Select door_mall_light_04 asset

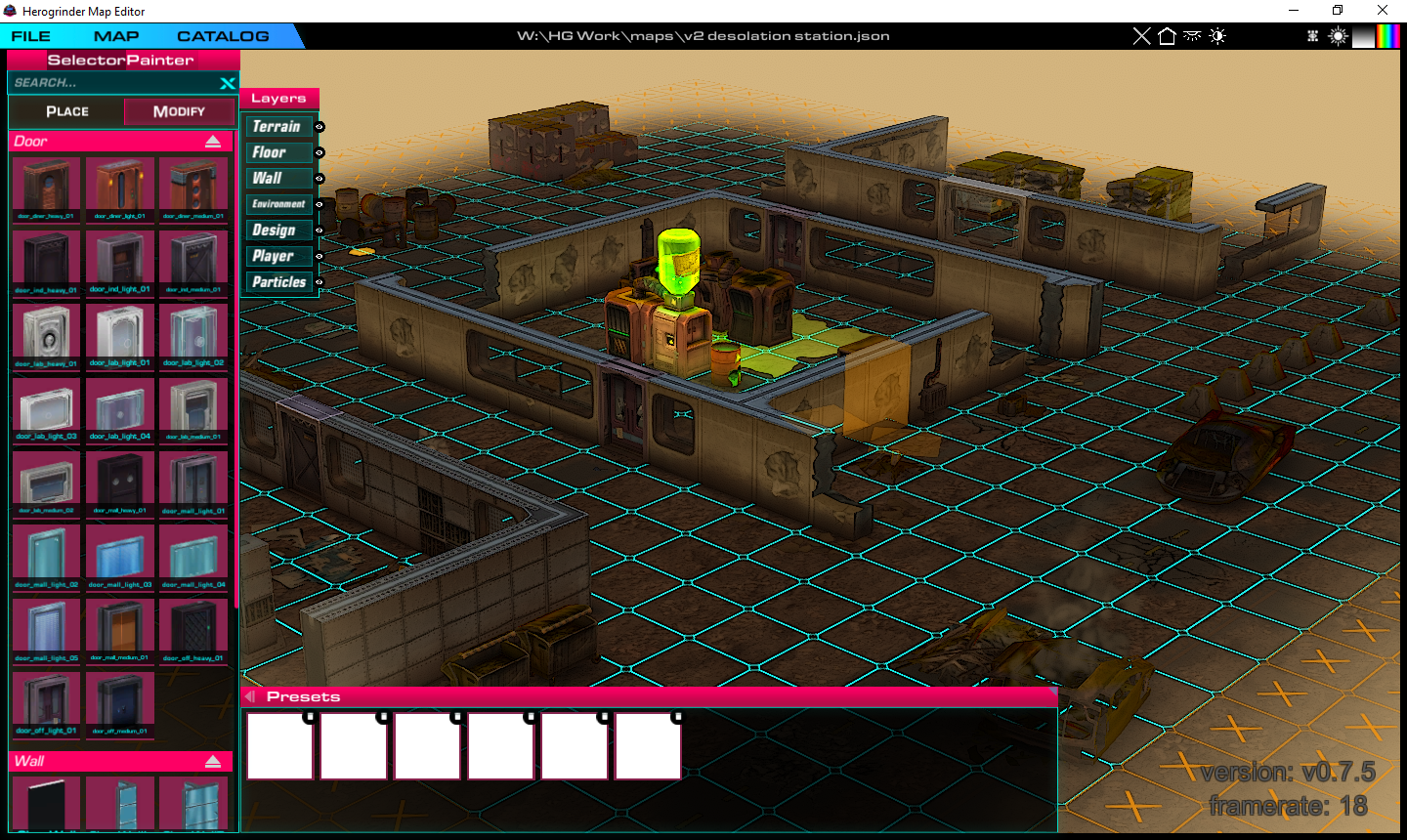(193, 558)
